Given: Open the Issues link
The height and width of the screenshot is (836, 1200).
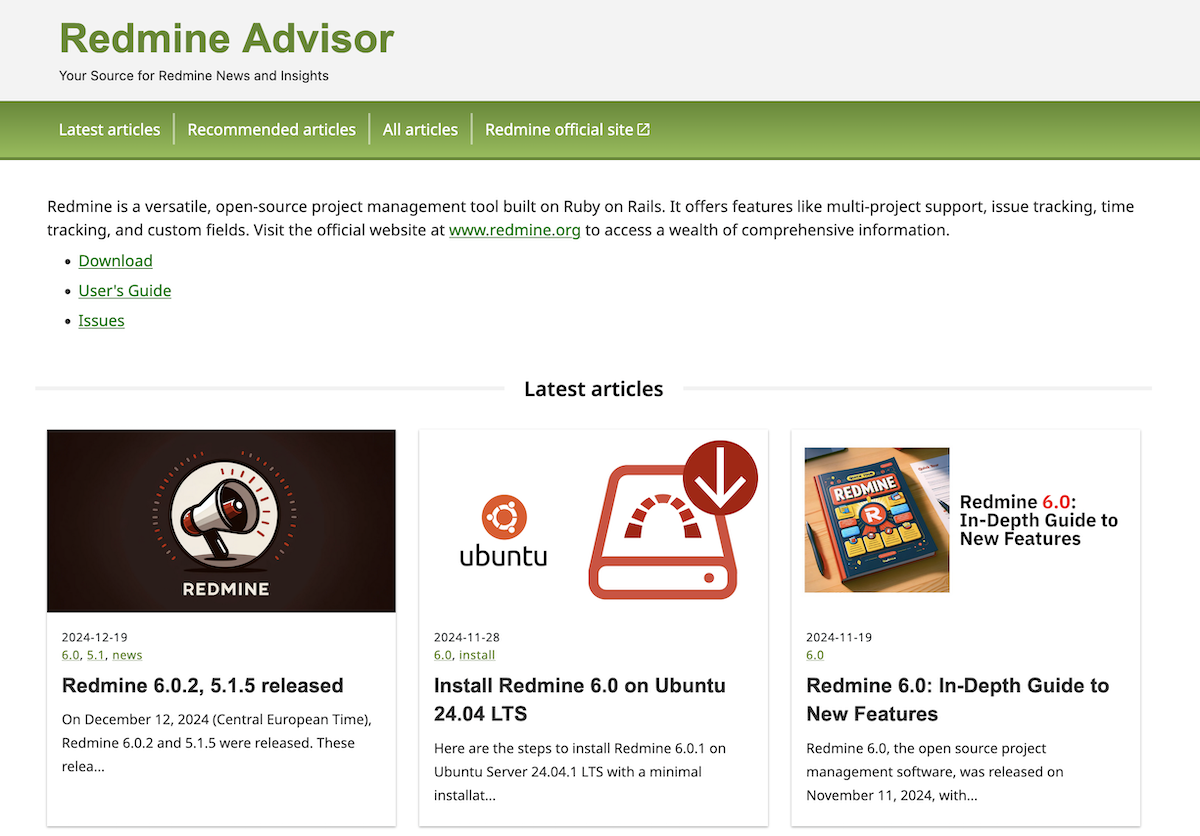Looking at the screenshot, I should [x=101, y=320].
